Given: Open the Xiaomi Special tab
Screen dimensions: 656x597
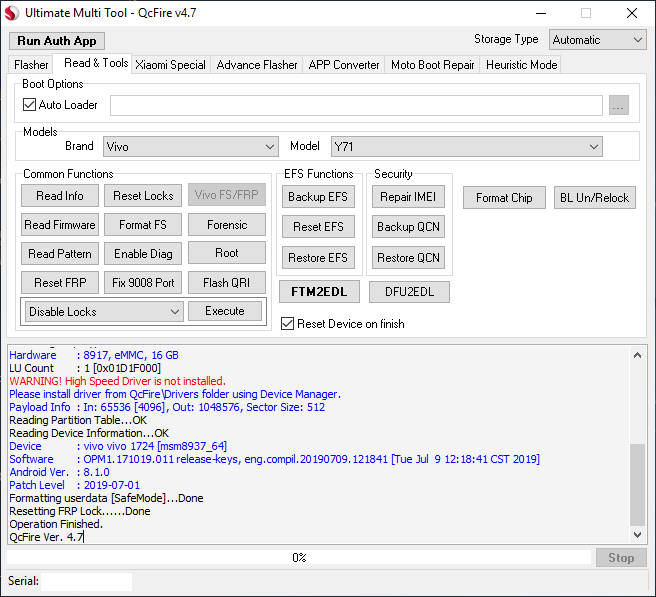Looking at the screenshot, I should tap(170, 65).
